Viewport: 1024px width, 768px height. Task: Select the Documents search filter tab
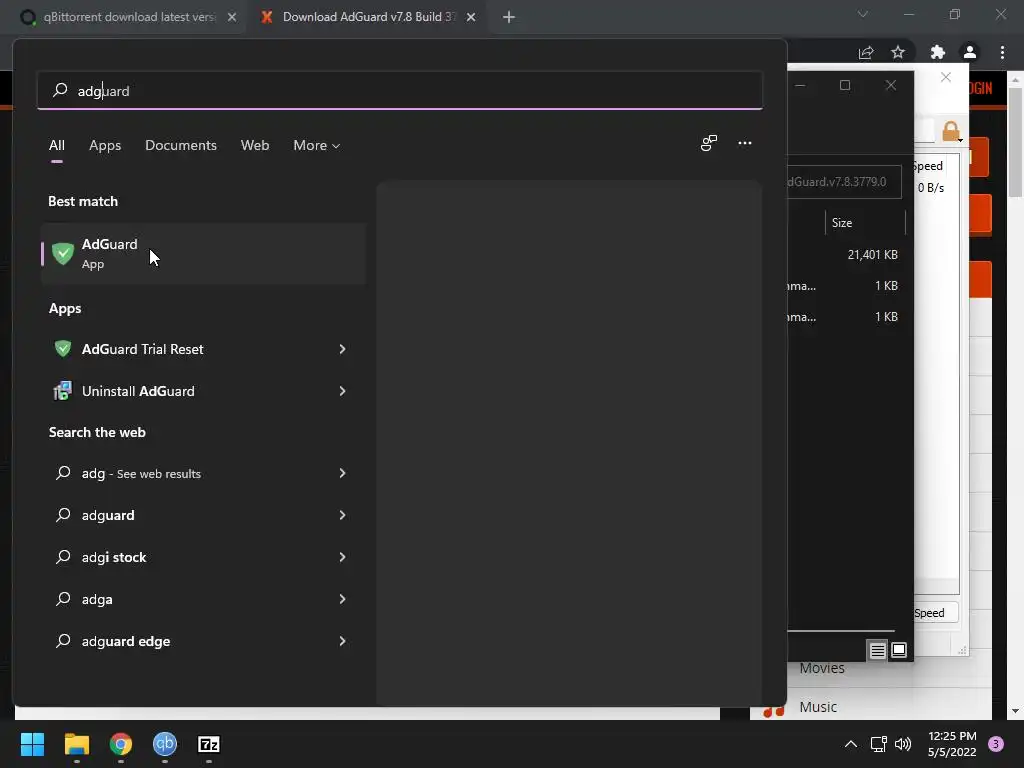pyautogui.click(x=181, y=145)
